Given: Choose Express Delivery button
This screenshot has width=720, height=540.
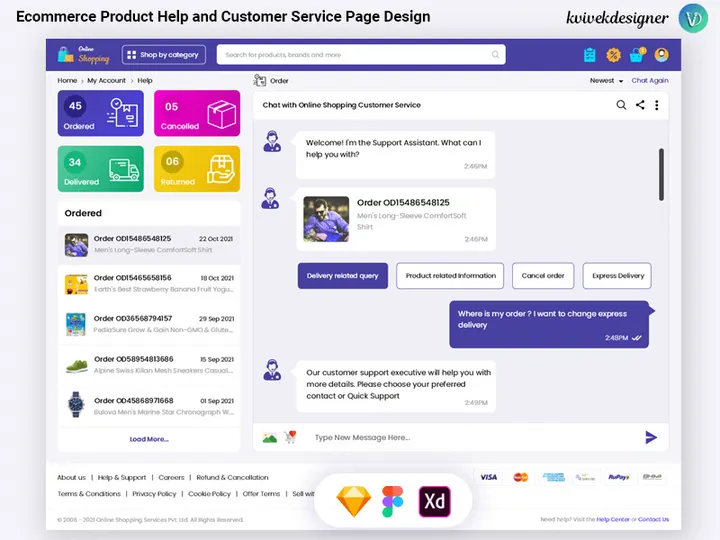Looking at the screenshot, I should click(617, 276).
